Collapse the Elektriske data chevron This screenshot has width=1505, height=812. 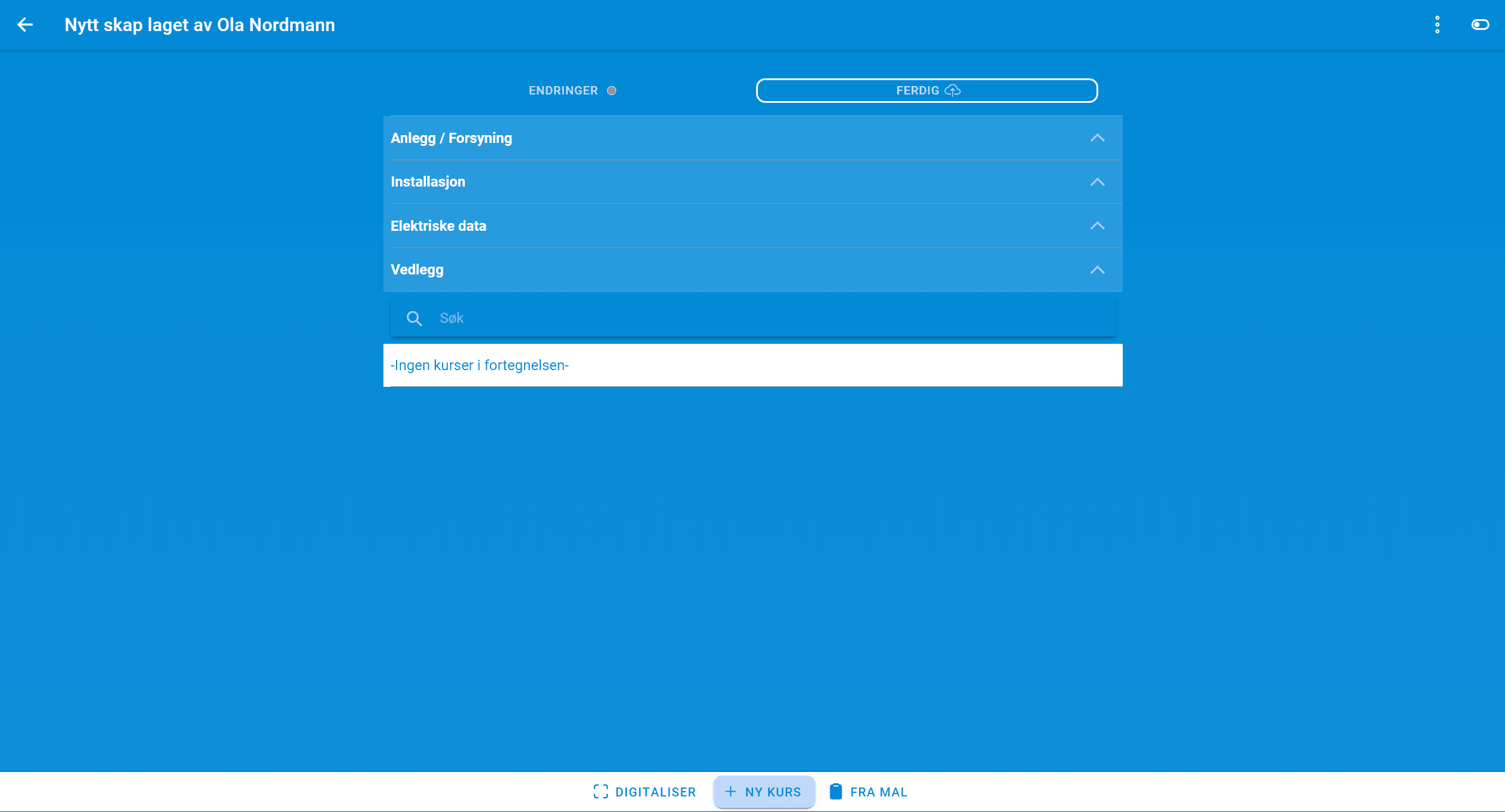(x=1097, y=226)
